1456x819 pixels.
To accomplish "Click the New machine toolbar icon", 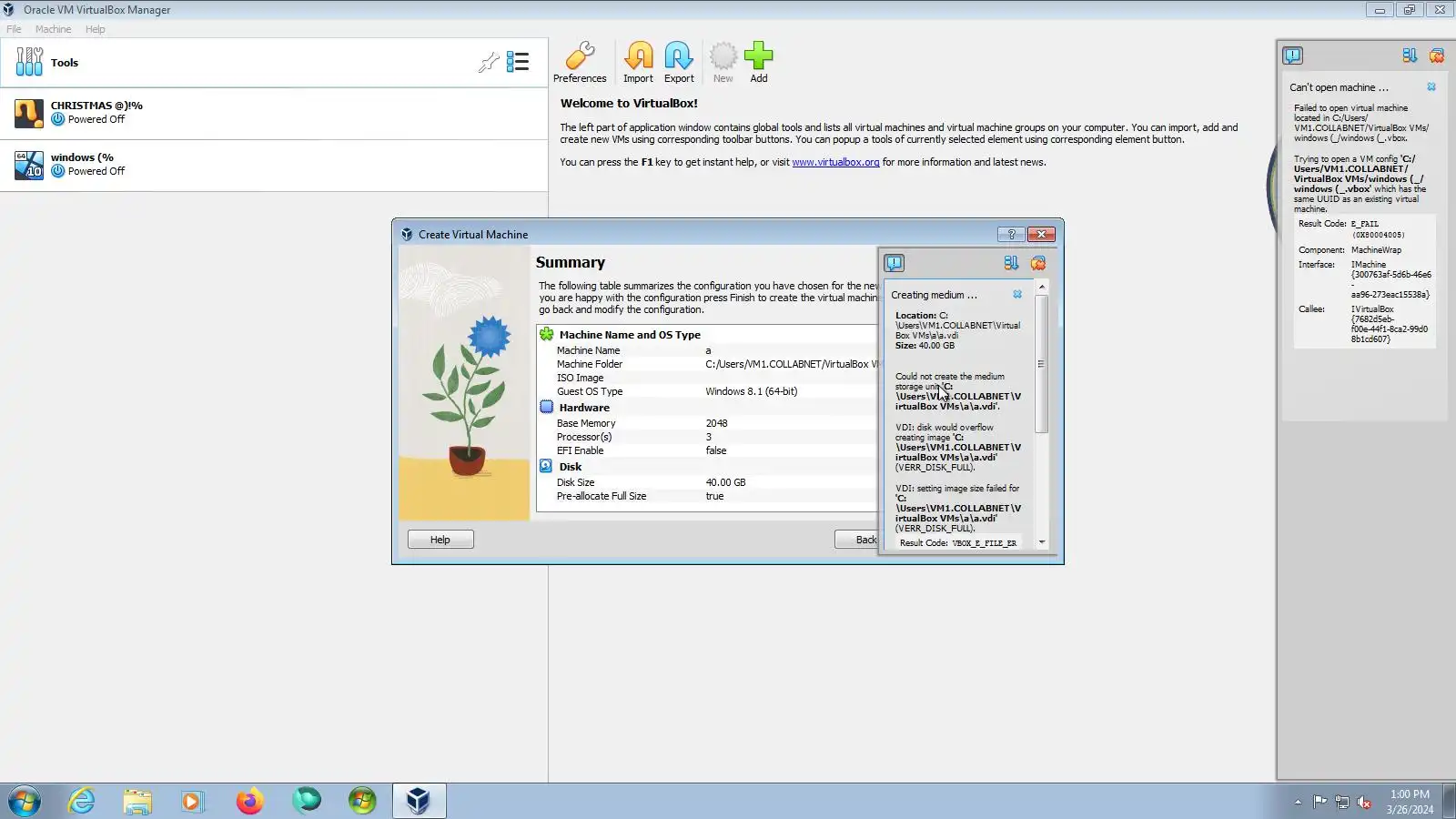I will coord(723,62).
